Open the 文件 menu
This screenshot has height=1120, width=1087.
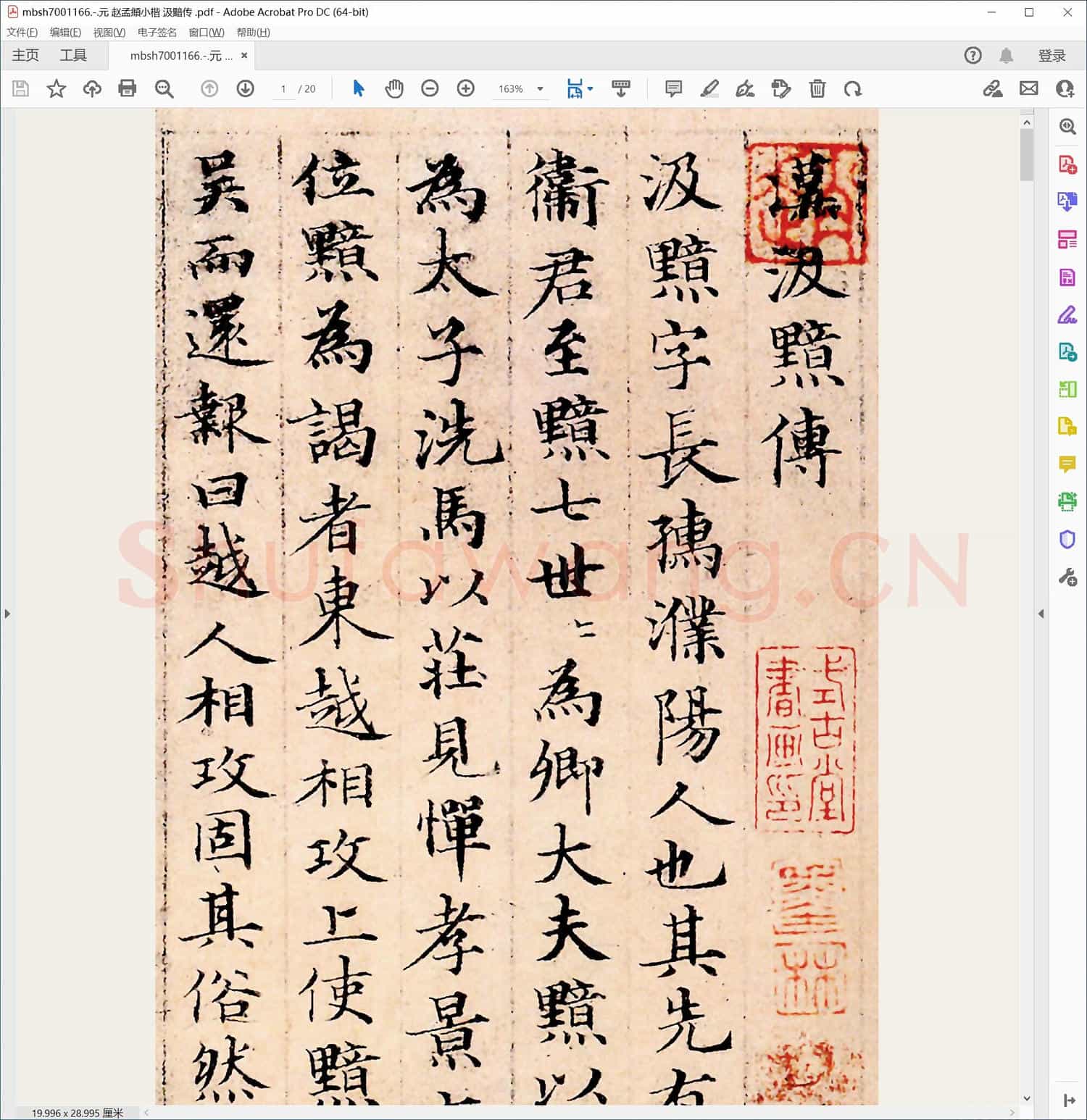22,33
